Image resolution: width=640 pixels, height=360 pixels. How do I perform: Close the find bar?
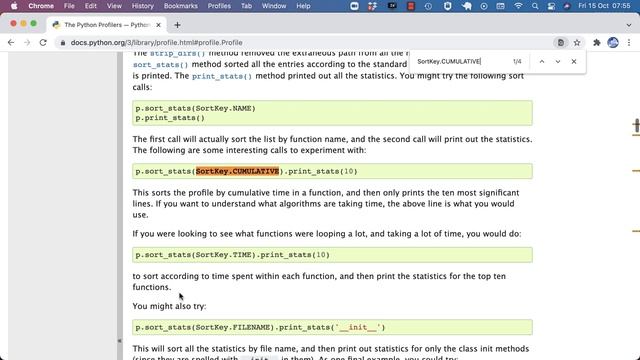point(573,61)
